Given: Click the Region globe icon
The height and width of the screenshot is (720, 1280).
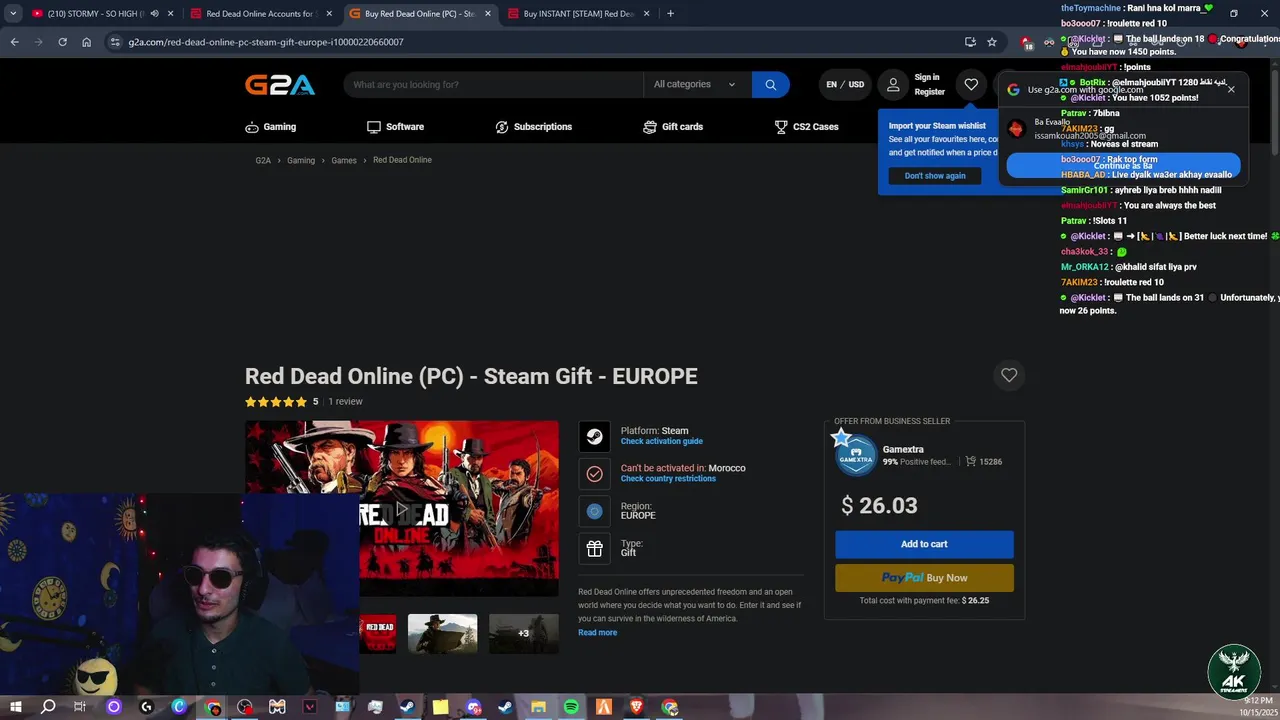Looking at the screenshot, I should coord(594,511).
